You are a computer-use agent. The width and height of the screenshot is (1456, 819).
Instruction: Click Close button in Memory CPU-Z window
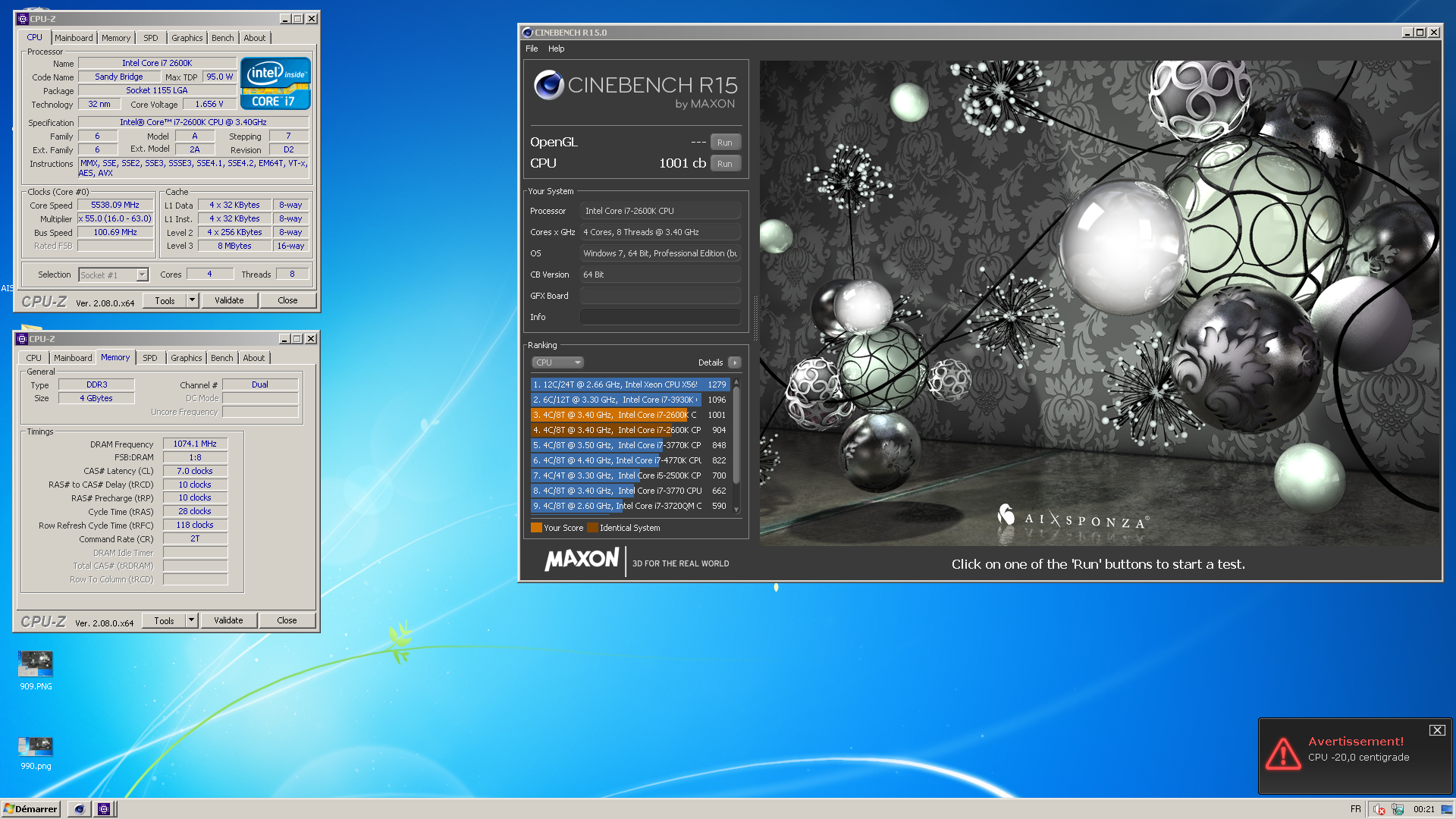287,620
